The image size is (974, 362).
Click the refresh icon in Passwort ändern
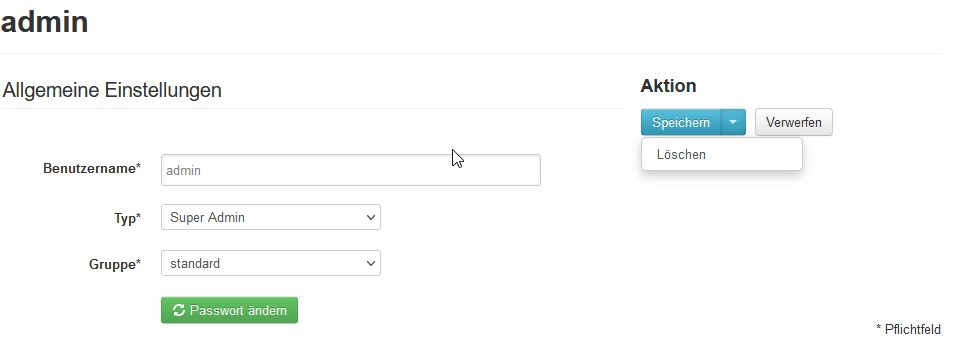coord(179,310)
